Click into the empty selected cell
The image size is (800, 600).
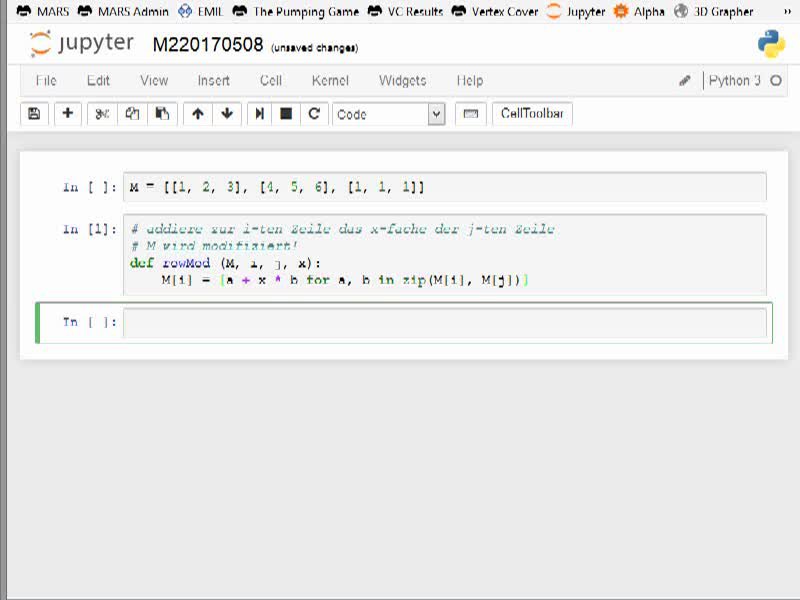click(444, 322)
